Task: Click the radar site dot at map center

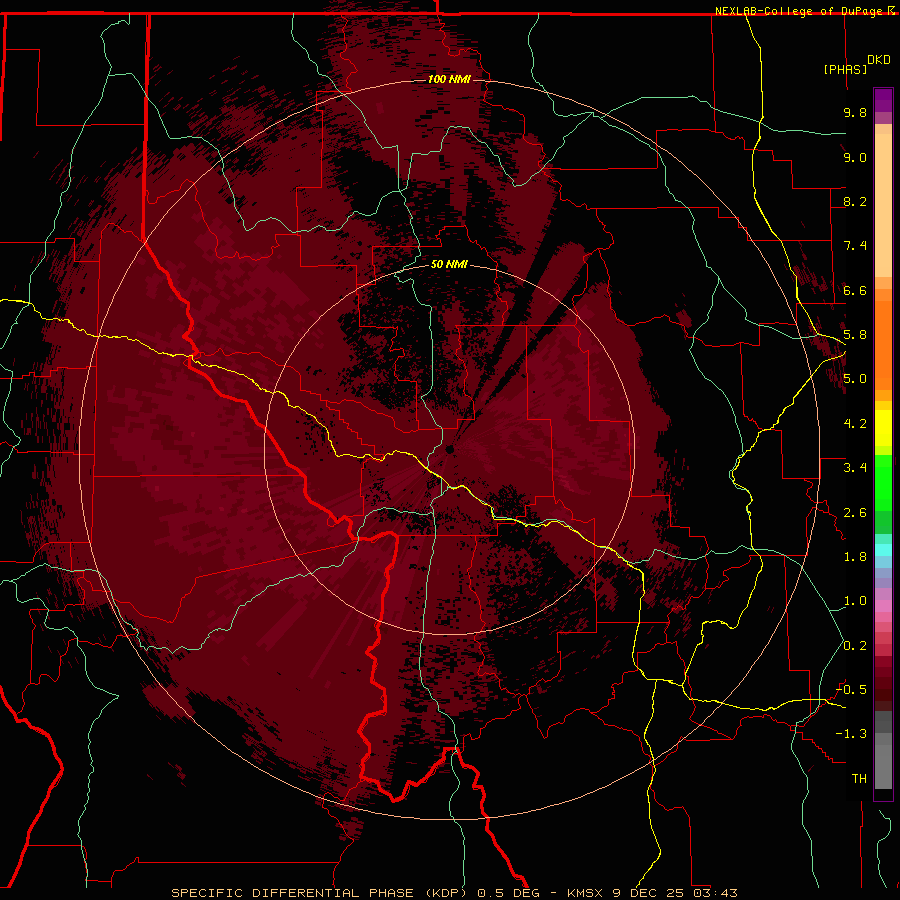Action: point(450,449)
